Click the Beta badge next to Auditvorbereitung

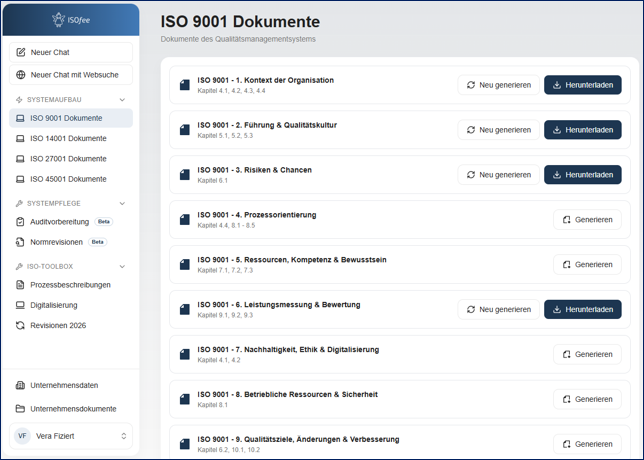point(104,221)
